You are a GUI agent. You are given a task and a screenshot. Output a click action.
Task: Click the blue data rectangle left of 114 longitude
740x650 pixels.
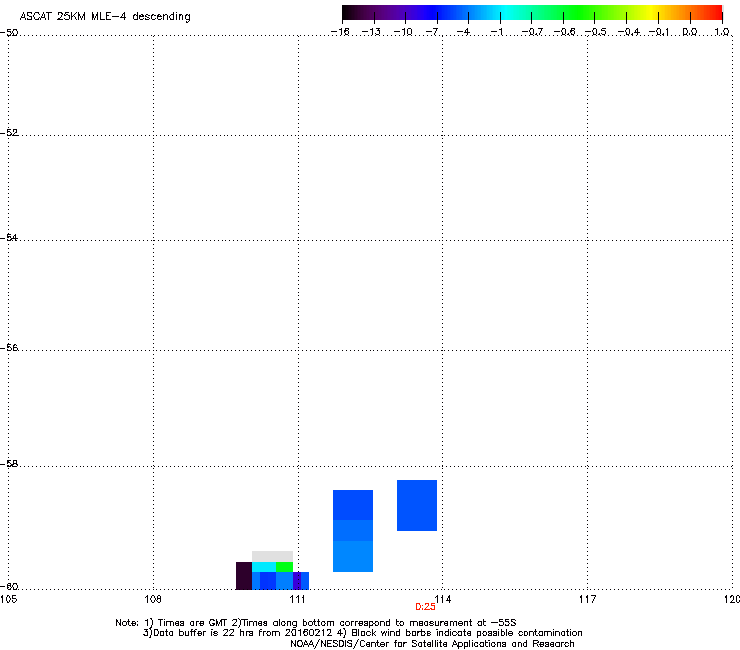pyautogui.click(x=417, y=506)
